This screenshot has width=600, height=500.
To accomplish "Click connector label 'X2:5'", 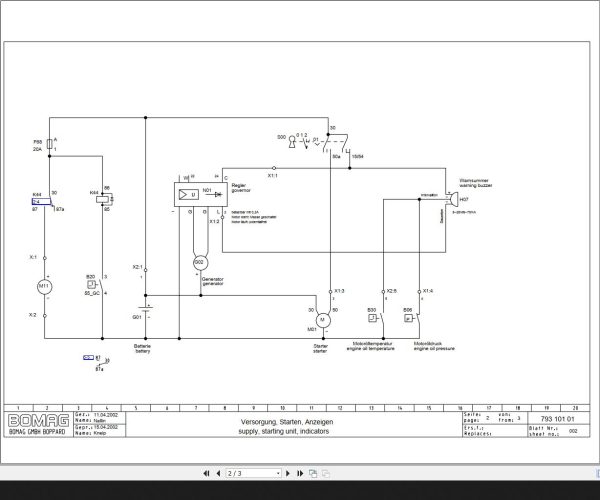I will tap(392, 291).
